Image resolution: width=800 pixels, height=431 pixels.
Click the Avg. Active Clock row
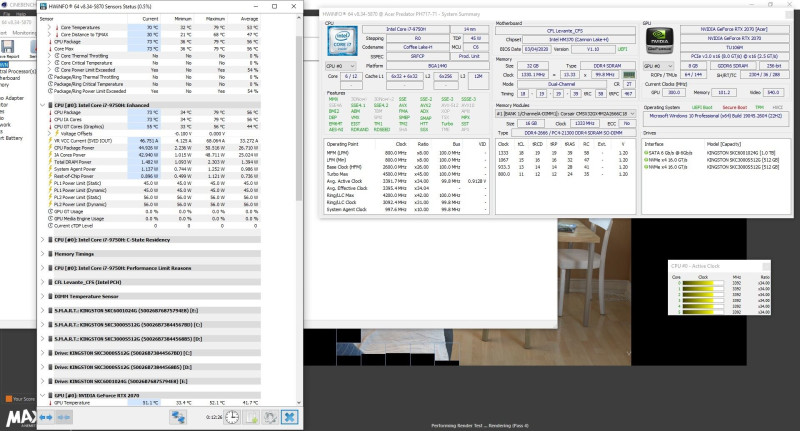pos(406,181)
